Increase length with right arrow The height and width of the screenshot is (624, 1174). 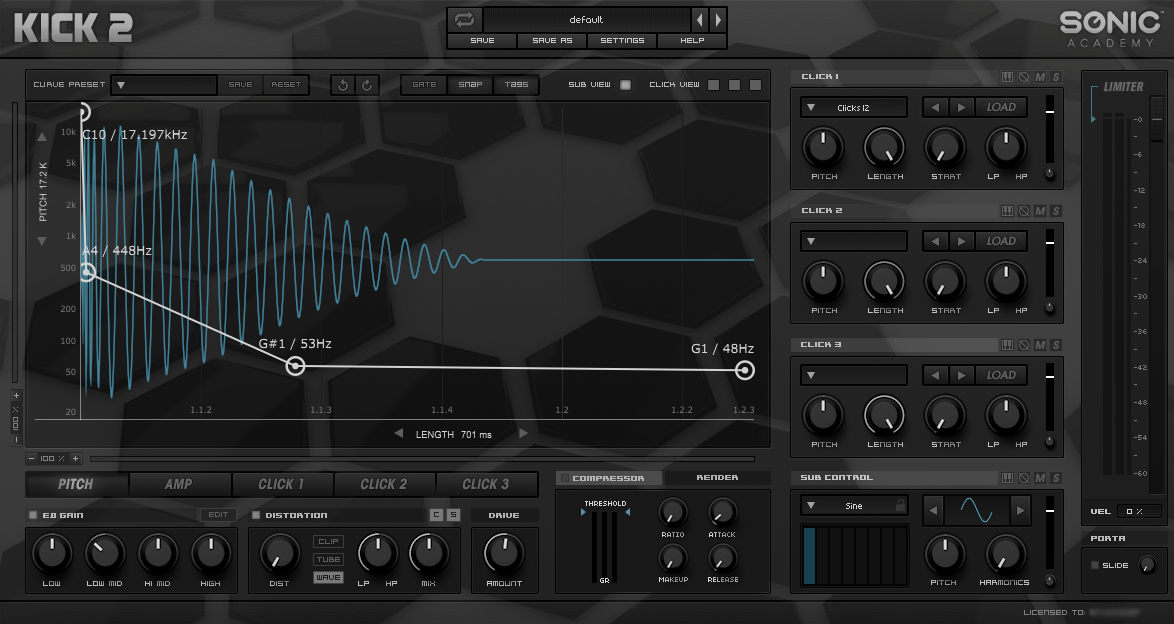[523, 433]
